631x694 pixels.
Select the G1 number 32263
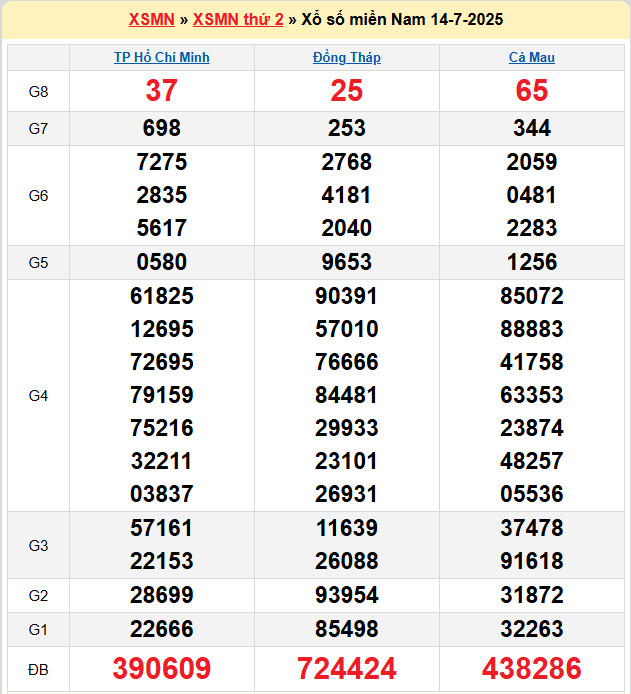click(531, 629)
